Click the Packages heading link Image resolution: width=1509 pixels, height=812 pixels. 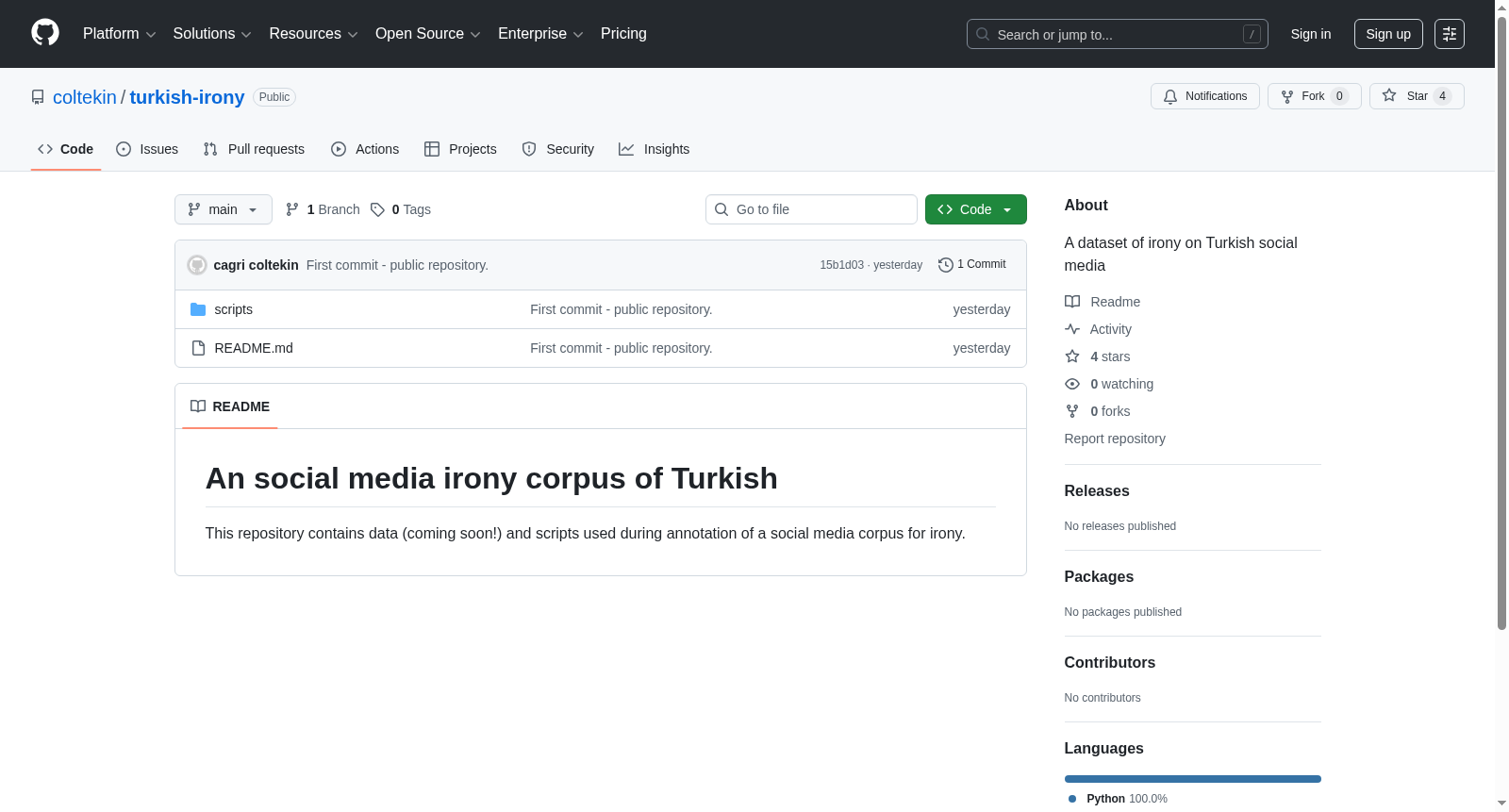(x=1099, y=577)
